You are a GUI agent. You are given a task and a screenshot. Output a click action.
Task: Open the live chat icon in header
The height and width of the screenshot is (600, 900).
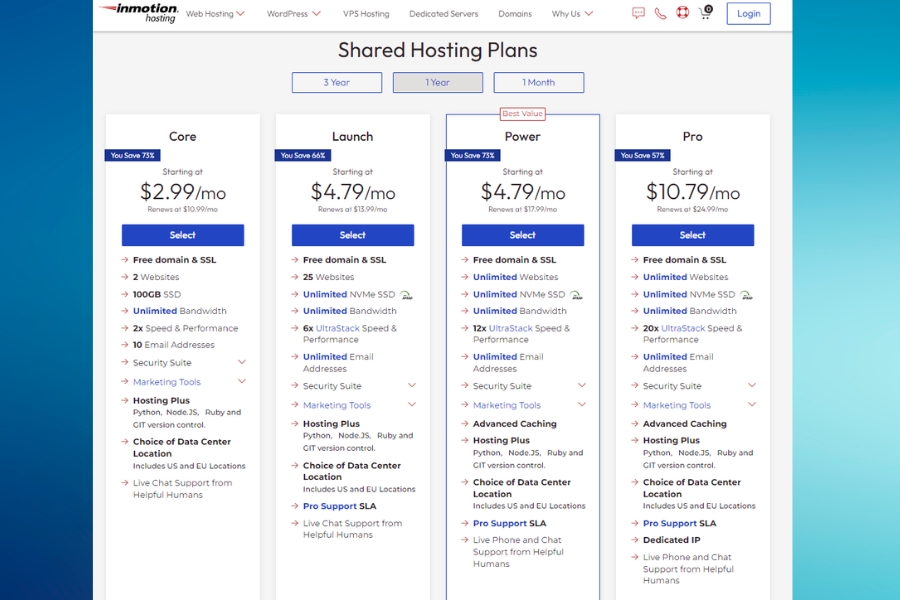[638, 13]
